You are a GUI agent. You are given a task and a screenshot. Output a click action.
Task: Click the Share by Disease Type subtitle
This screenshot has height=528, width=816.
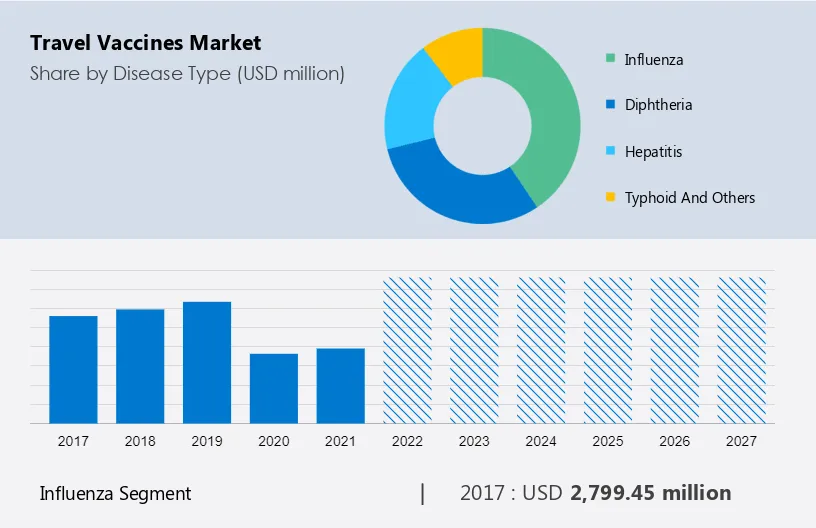coord(187,74)
